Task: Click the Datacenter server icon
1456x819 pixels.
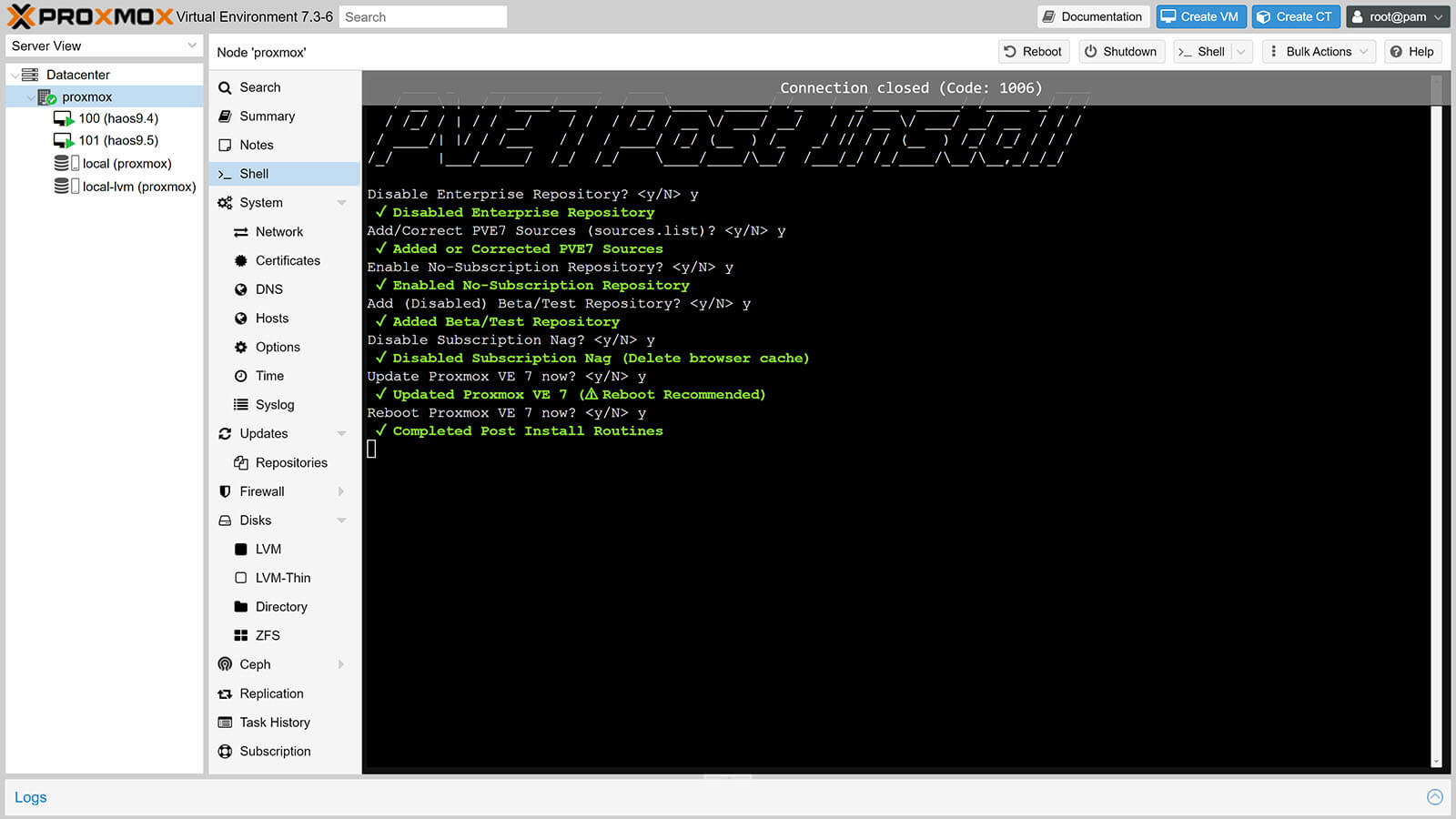Action: (30, 75)
